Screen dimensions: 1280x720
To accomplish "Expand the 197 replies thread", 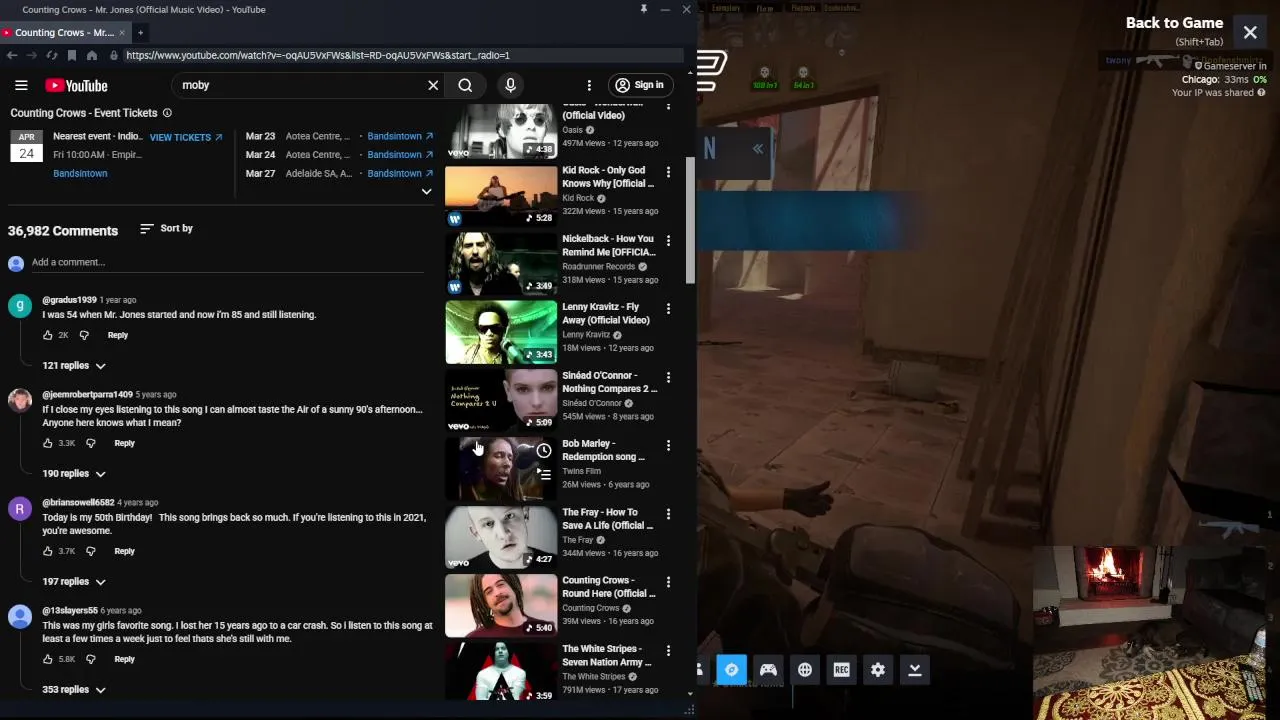I will 74,582.
